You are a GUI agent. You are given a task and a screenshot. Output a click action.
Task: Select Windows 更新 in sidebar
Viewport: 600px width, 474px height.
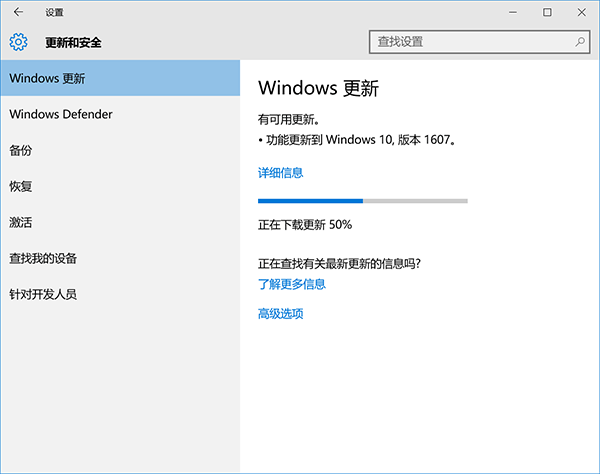pyautogui.click(x=120, y=78)
